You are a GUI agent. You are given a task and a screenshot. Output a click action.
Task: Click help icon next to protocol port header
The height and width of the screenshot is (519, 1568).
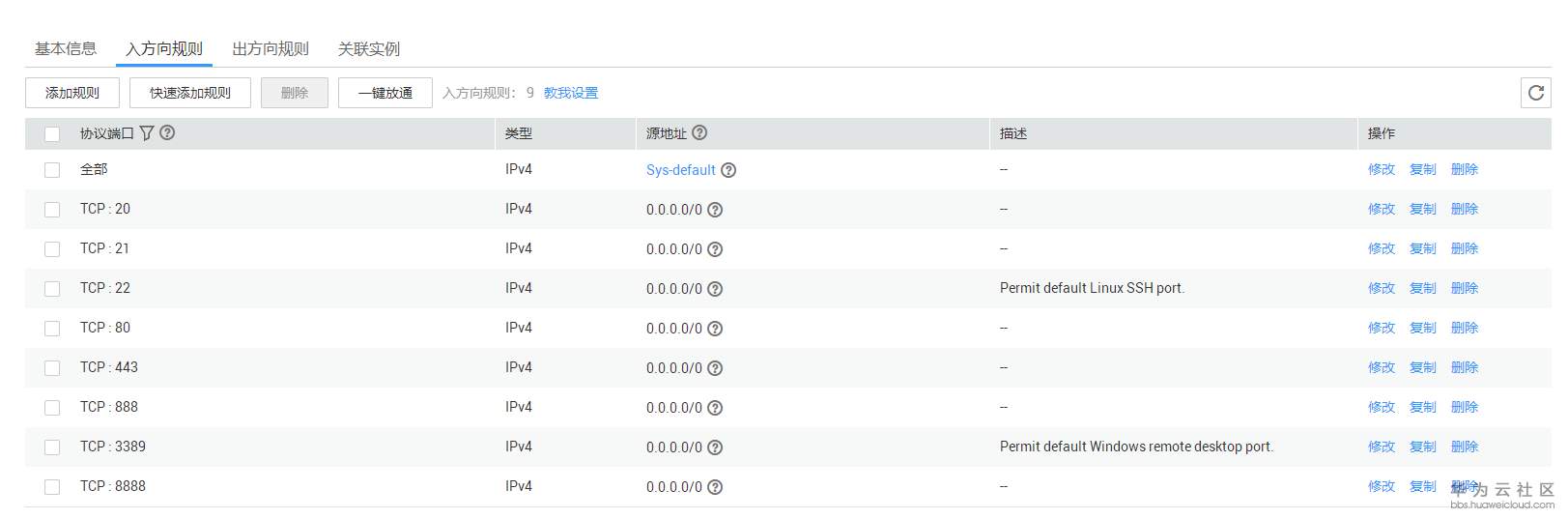point(167,132)
